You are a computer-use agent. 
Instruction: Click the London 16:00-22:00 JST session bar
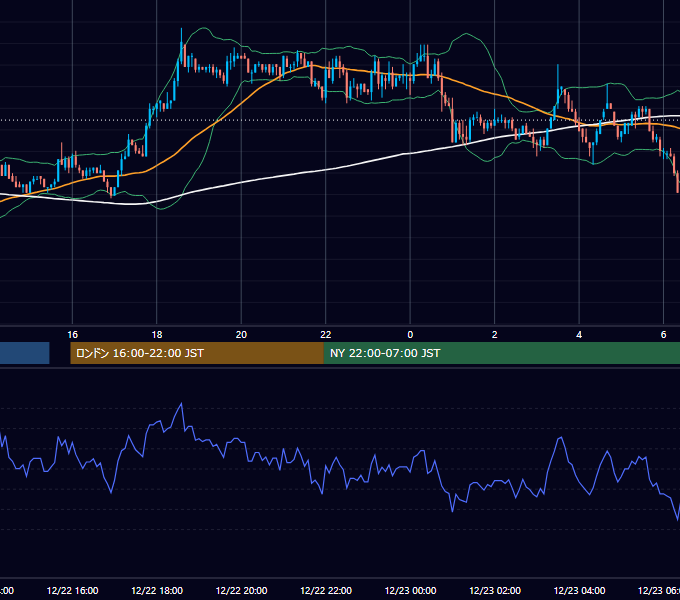(197, 353)
